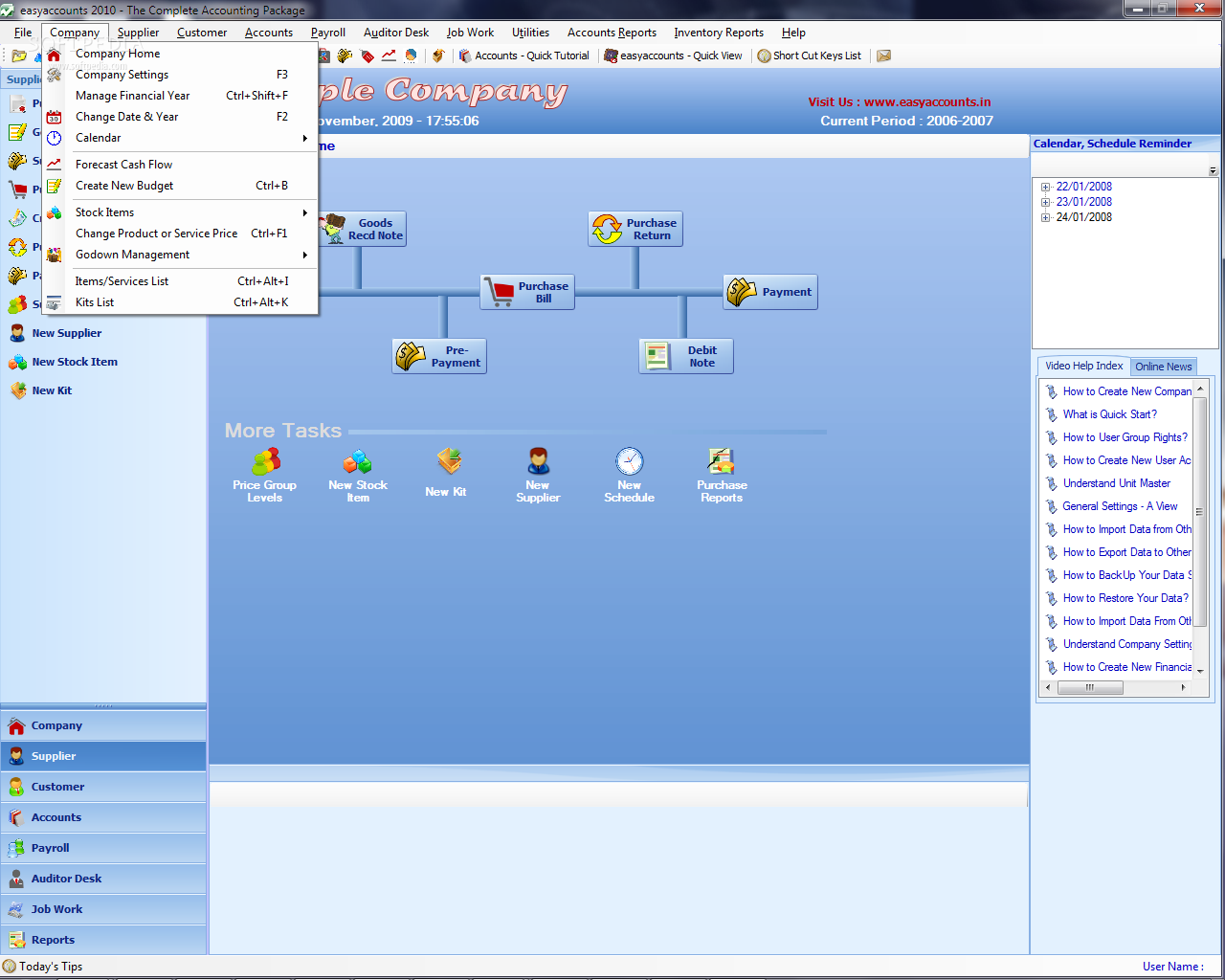Select Create New Budget menu item
1225x980 pixels.
(180, 186)
